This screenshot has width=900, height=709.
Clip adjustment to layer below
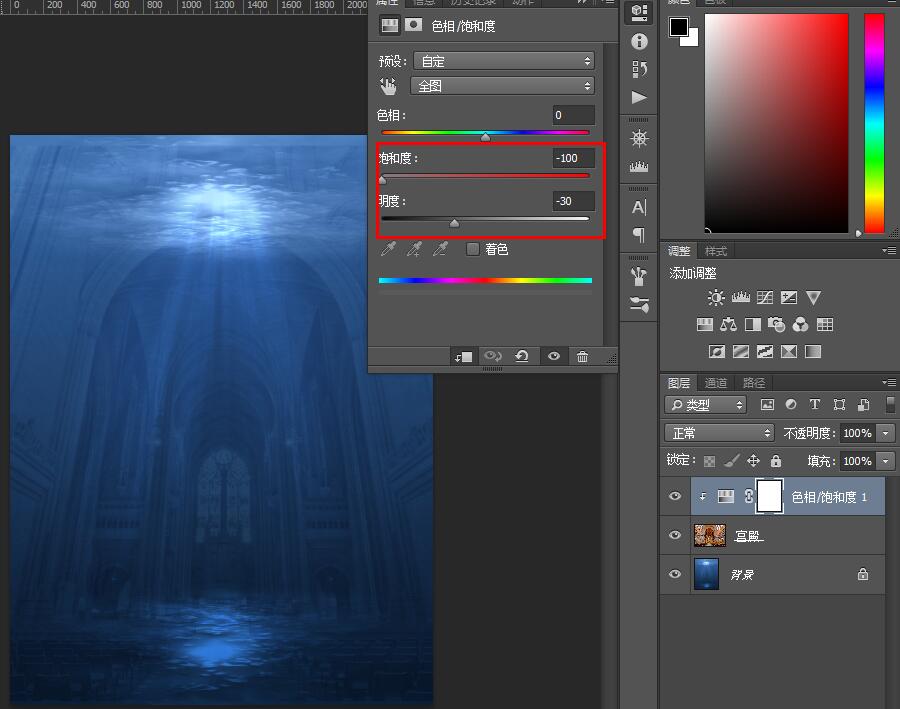[464, 357]
